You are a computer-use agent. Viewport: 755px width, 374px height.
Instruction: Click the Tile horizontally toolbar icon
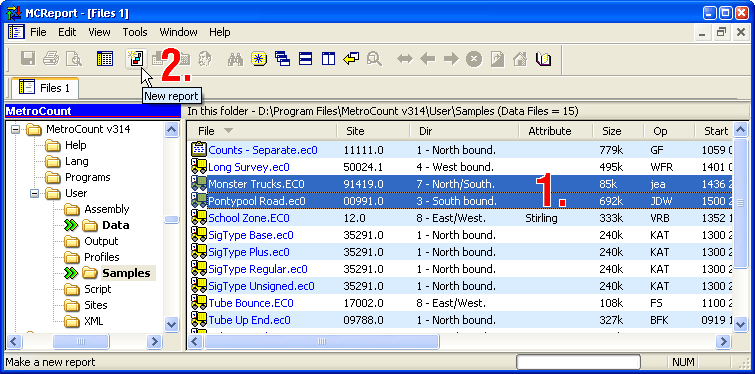click(x=305, y=59)
